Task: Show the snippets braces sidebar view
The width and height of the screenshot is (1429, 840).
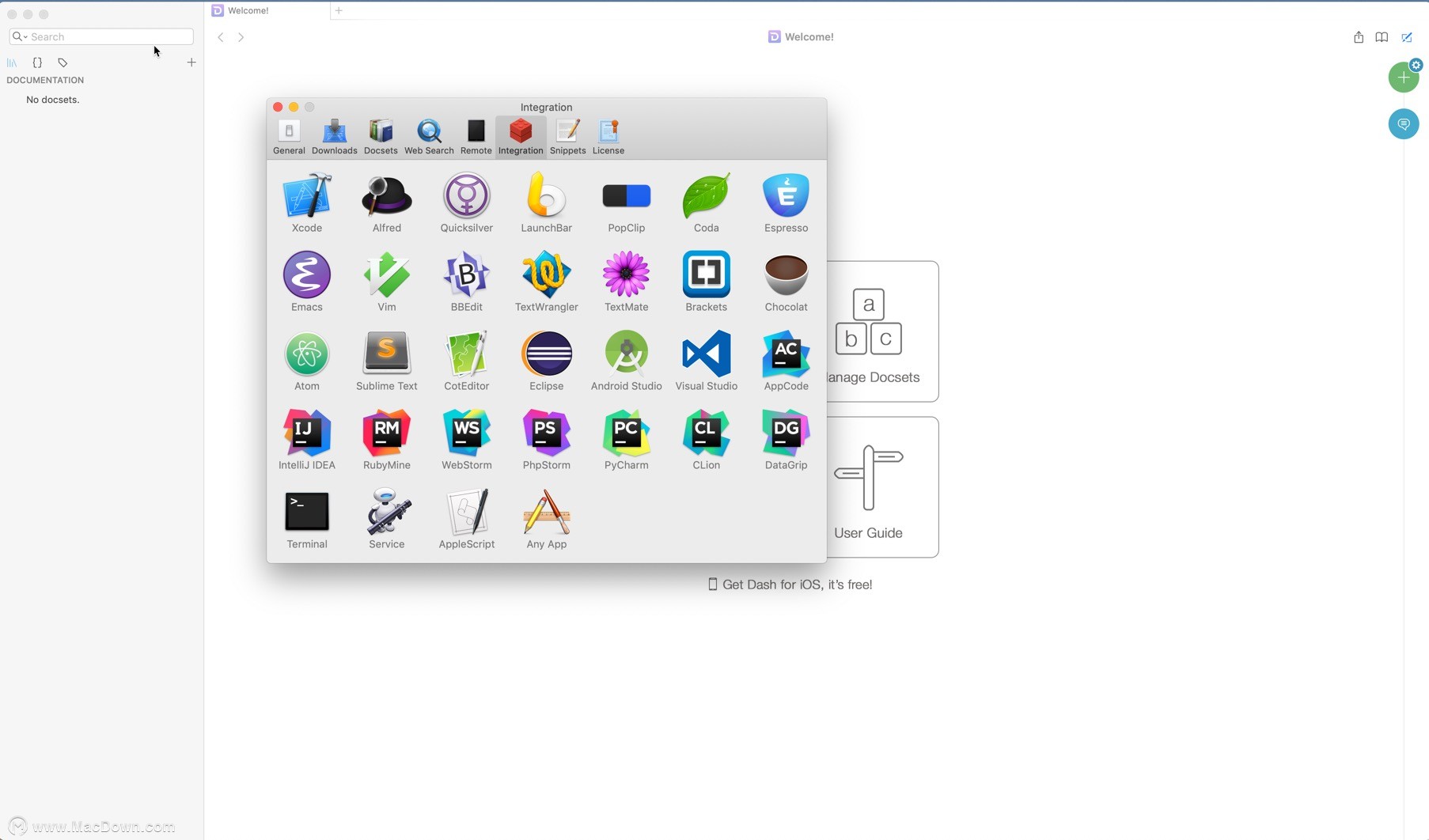Action: coord(37,62)
